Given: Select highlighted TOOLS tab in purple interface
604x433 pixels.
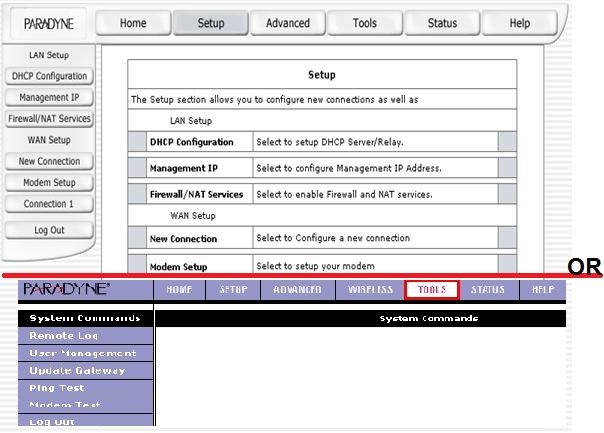Looking at the screenshot, I should [432, 290].
